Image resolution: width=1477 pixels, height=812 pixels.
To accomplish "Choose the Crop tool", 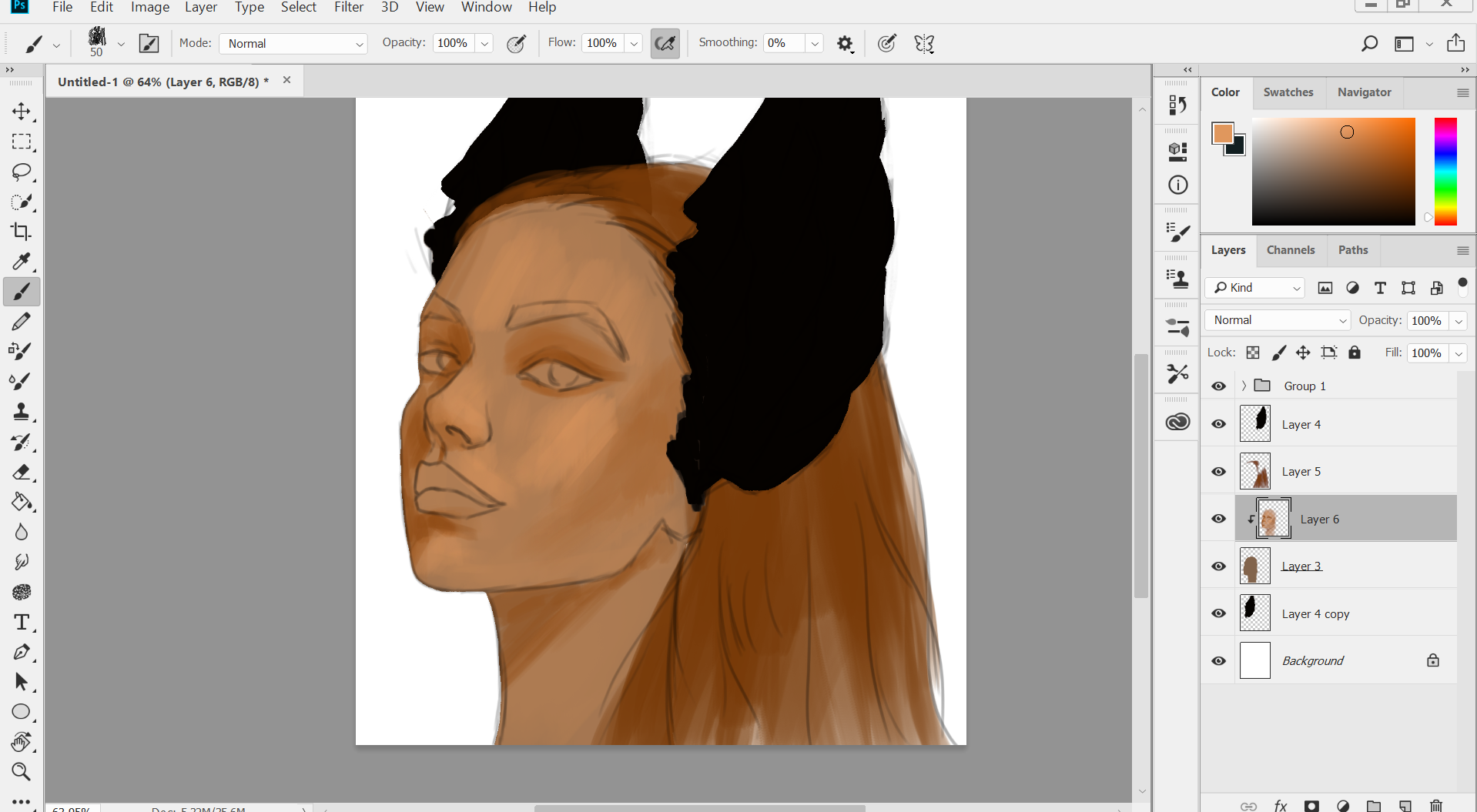I will coord(21,232).
